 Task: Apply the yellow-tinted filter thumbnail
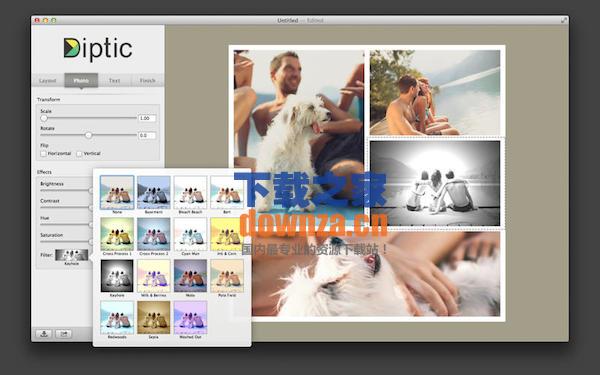[227, 234]
